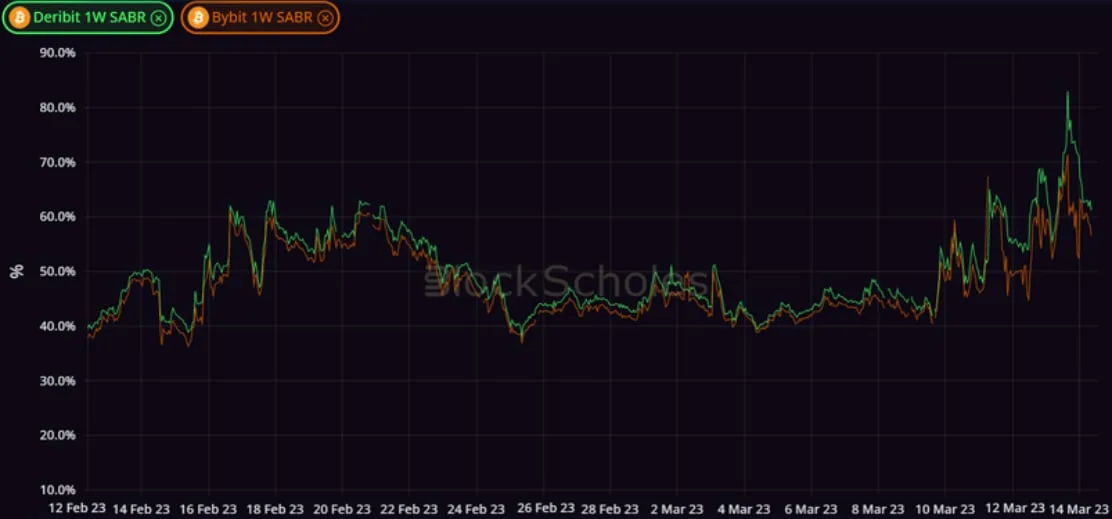Click the 14 Mar 23 date label
The height and width of the screenshot is (519, 1112).
pos(1079,509)
